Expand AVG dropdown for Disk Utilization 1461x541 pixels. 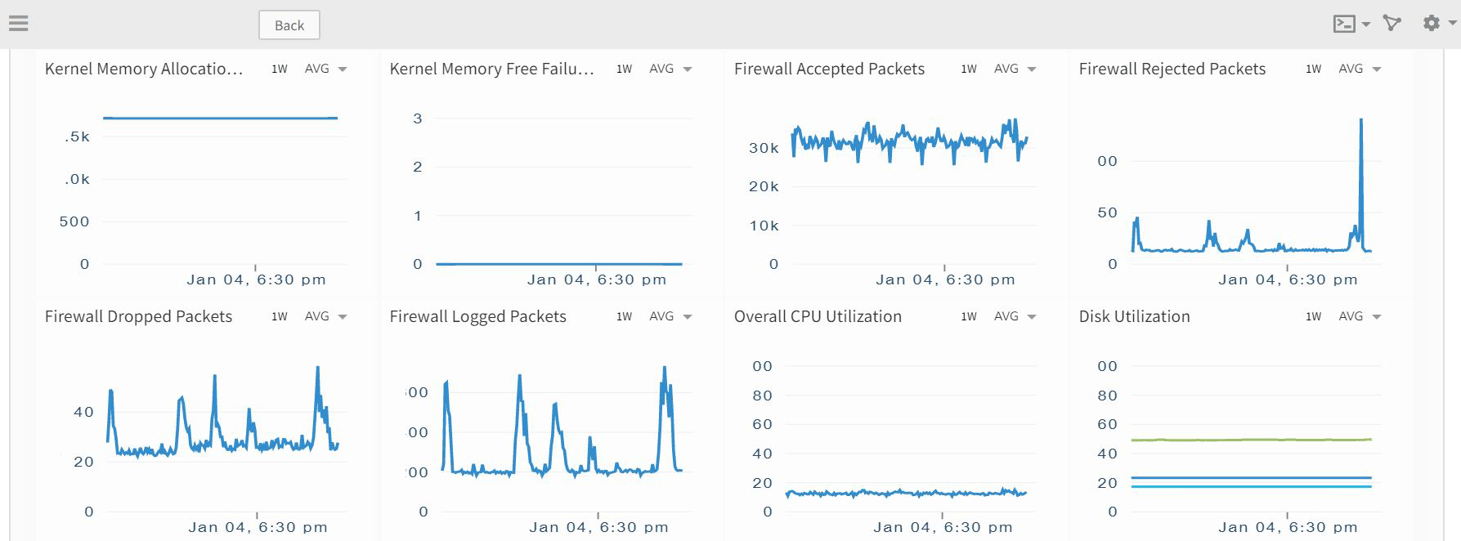click(x=1360, y=317)
